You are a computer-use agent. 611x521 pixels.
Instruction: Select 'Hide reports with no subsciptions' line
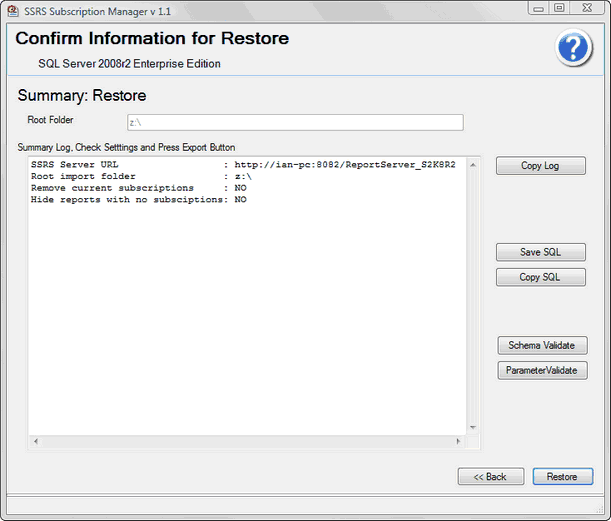pyautogui.click(x=139, y=200)
